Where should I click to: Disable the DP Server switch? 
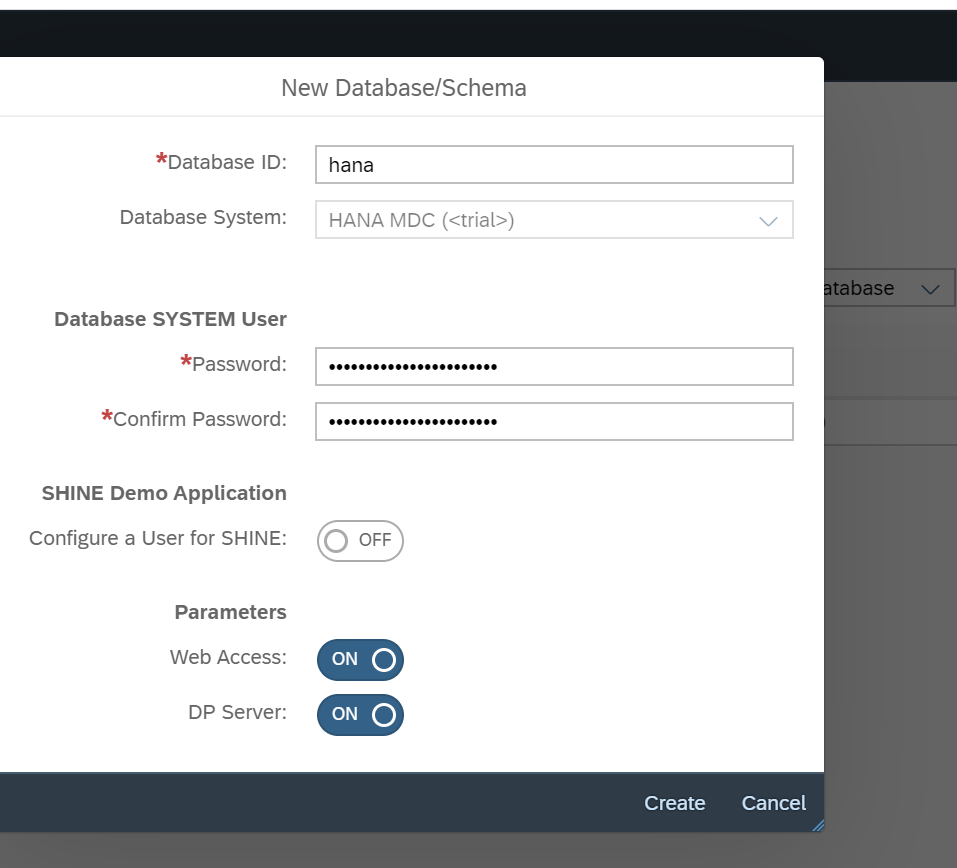(360, 714)
